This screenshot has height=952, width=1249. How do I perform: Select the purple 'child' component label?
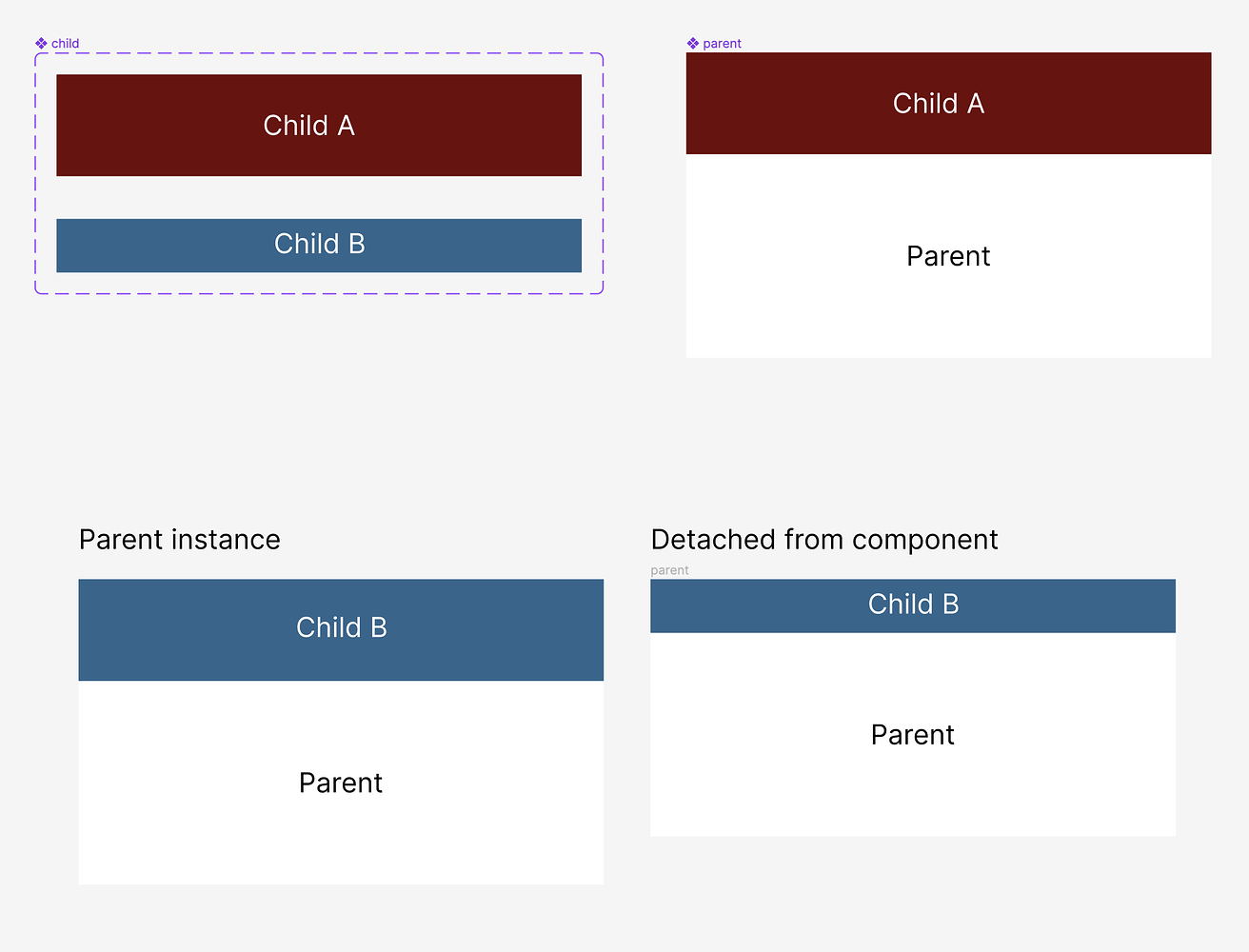[66, 44]
